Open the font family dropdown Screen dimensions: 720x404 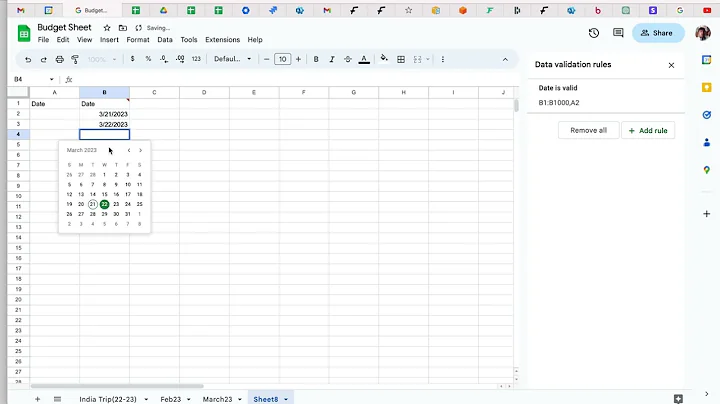[233, 59]
